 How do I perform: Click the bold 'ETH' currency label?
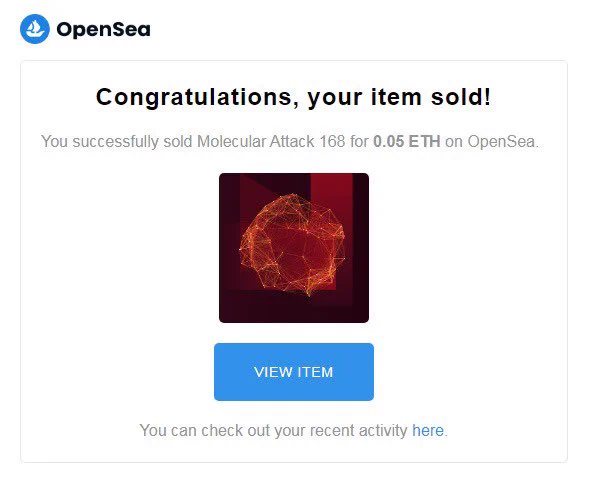click(x=424, y=142)
